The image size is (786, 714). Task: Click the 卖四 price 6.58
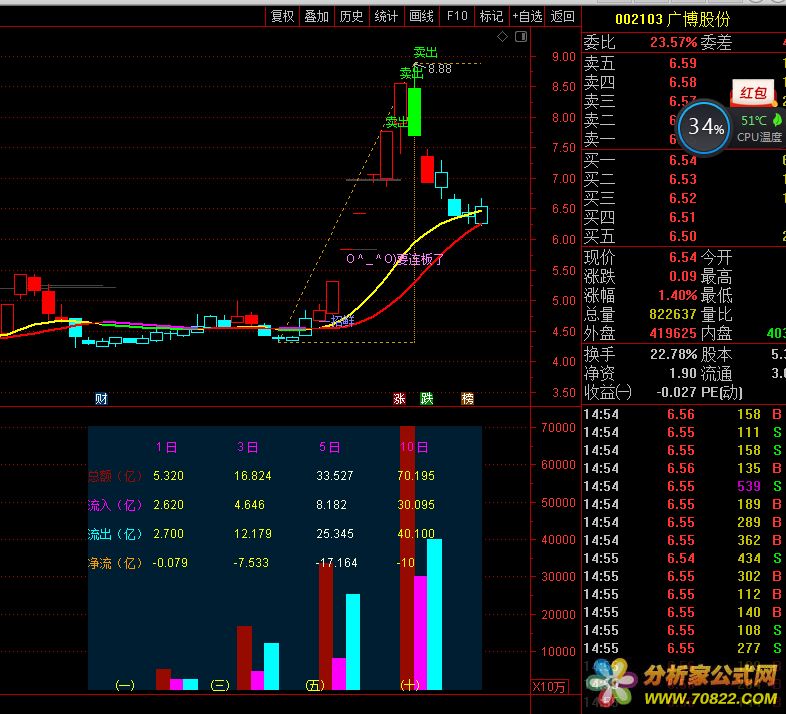[683, 82]
